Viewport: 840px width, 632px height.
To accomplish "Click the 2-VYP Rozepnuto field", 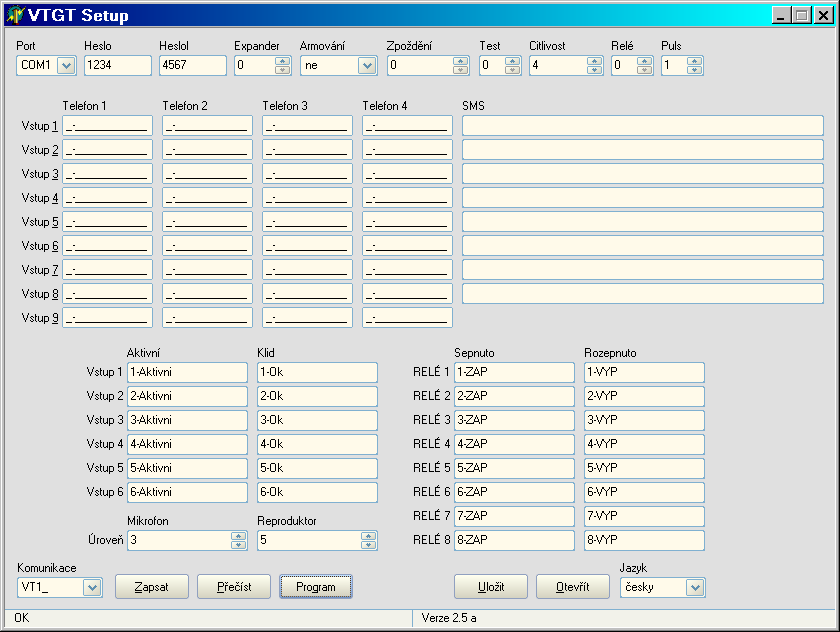I will tap(644, 396).
